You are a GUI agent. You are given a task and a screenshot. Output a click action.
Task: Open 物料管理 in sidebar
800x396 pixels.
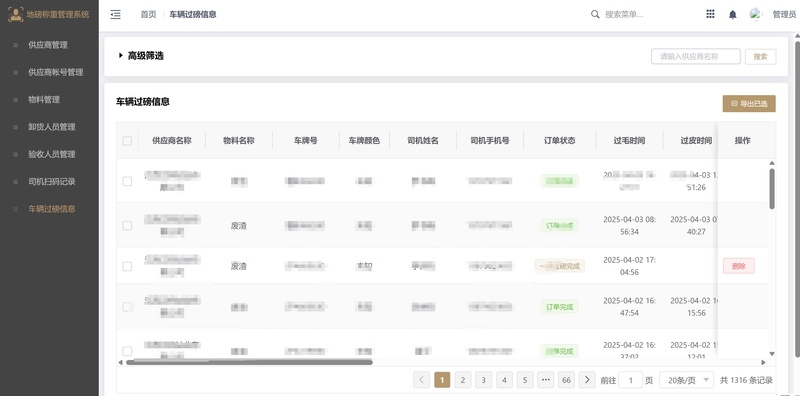(x=44, y=100)
